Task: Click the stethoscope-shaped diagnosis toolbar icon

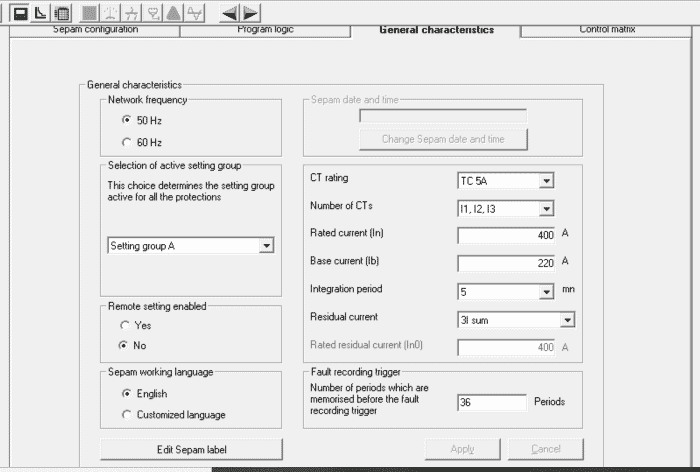Action: [x=152, y=13]
